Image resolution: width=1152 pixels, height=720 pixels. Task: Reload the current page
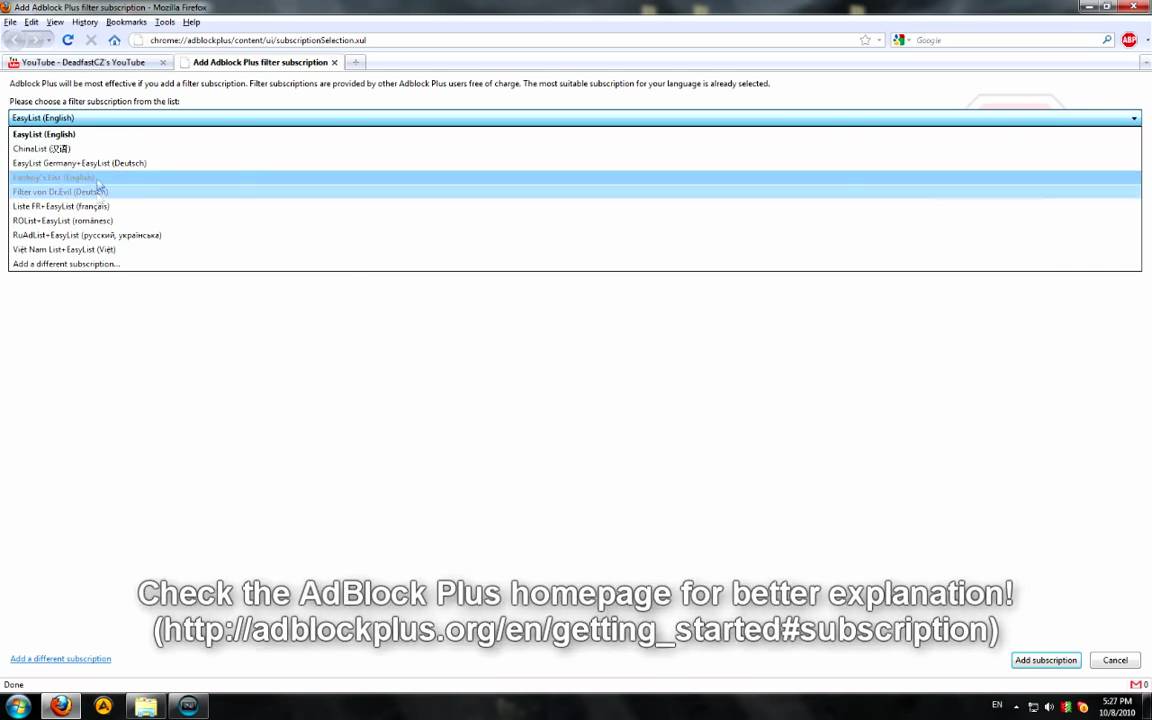[x=68, y=40]
